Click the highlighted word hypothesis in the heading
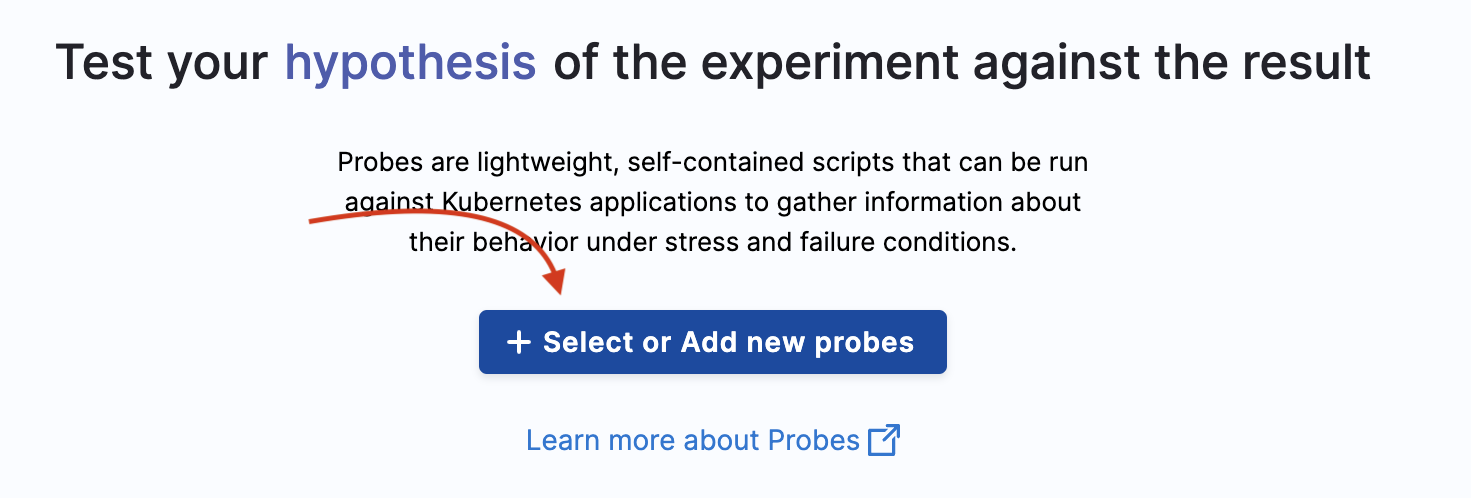The width and height of the screenshot is (1471, 498). click(410, 63)
